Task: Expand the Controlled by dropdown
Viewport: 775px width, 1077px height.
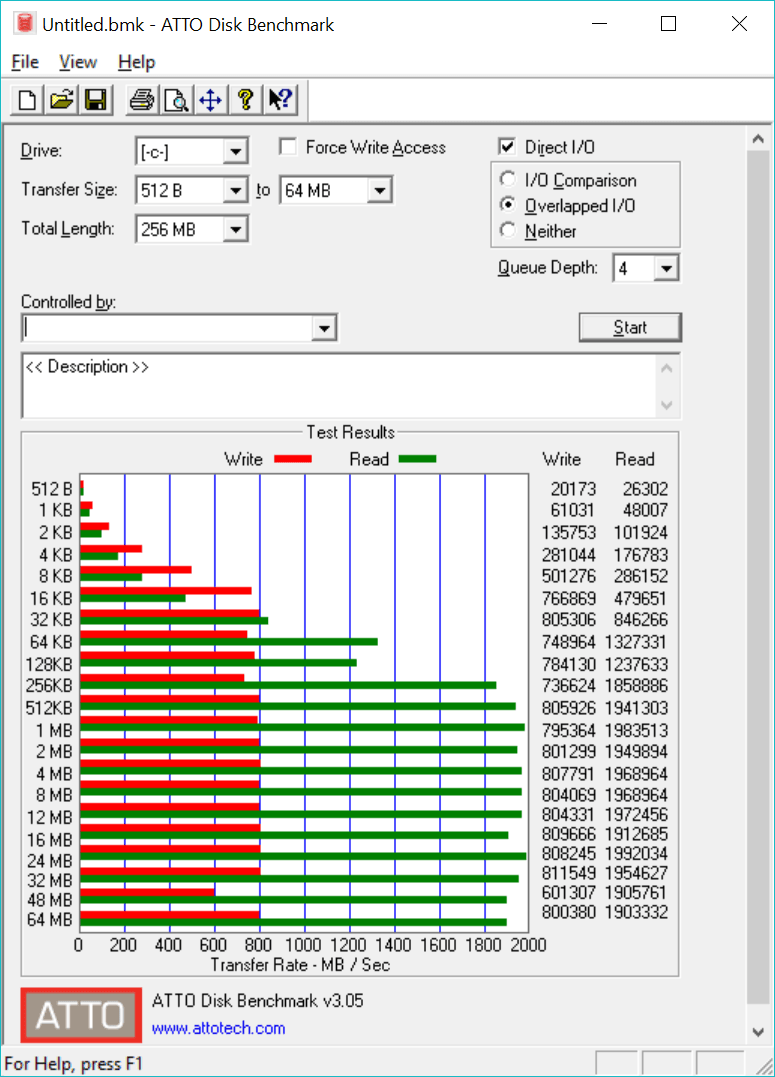Action: (x=324, y=328)
